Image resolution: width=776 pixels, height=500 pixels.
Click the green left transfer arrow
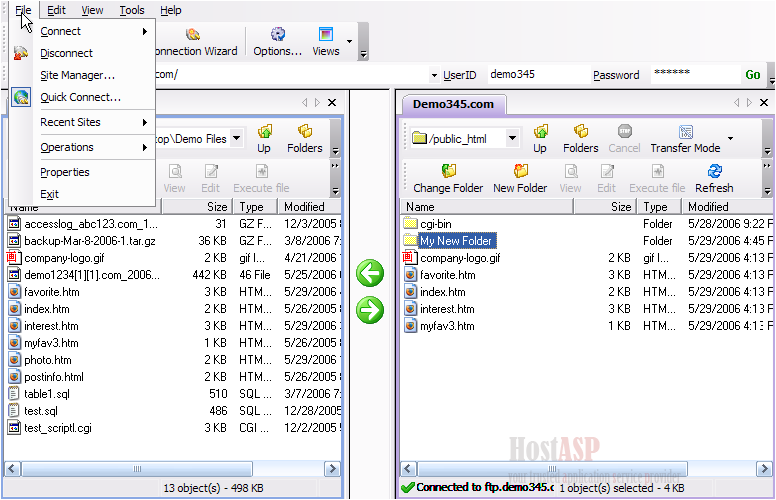pos(370,273)
